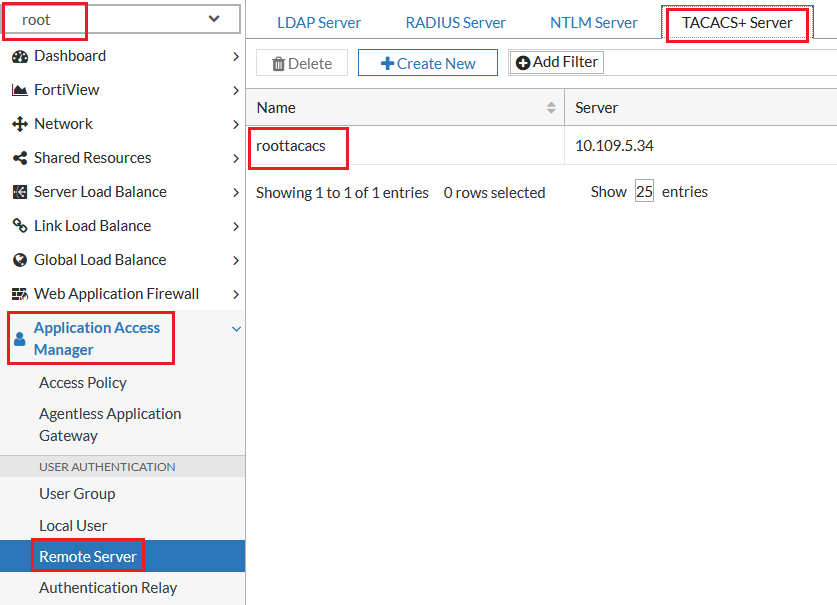Click the entries count field showing 25

click(644, 191)
